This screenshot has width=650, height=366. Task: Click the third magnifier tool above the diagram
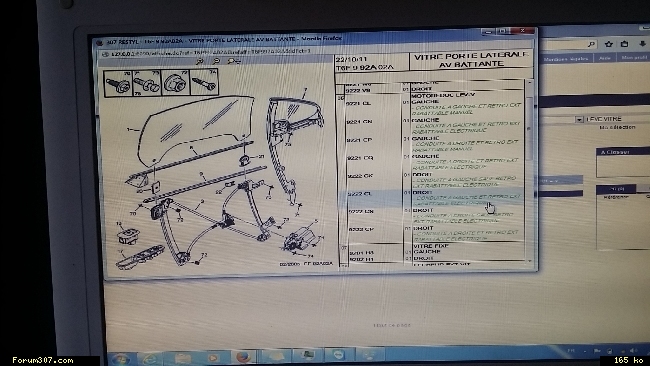click(x=233, y=61)
